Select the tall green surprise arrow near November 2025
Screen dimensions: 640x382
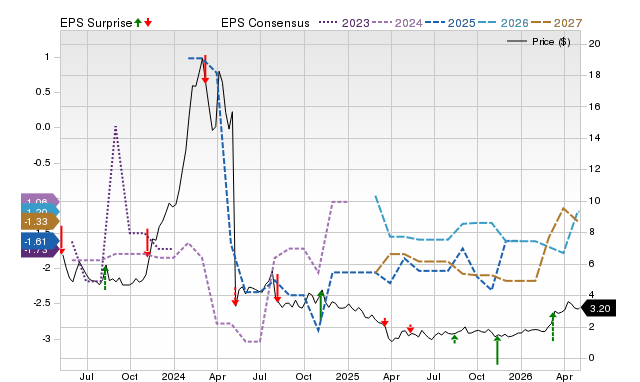(x=497, y=350)
